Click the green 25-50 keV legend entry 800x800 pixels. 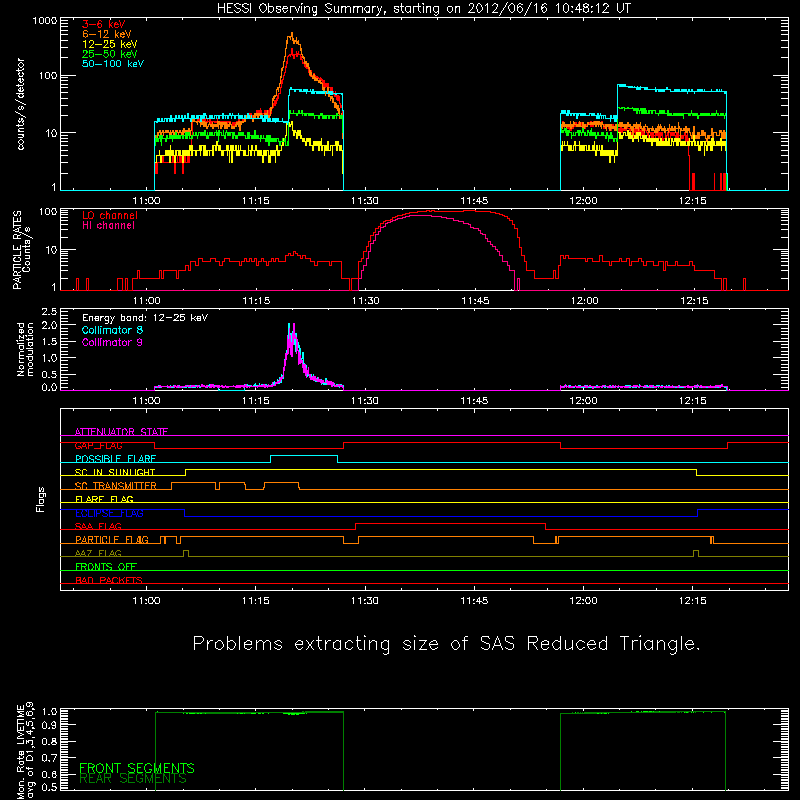click(110, 54)
